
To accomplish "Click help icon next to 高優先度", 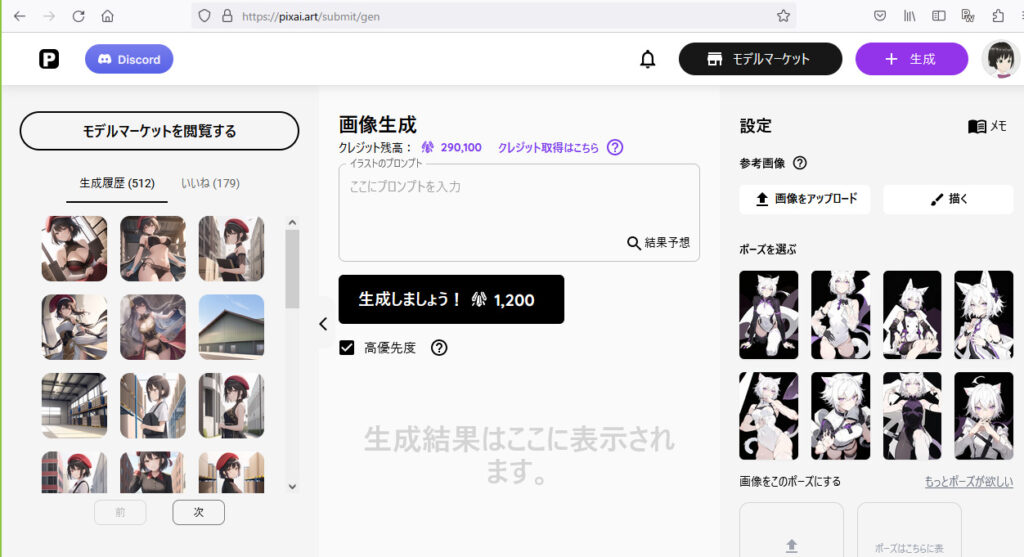I will 439,348.
